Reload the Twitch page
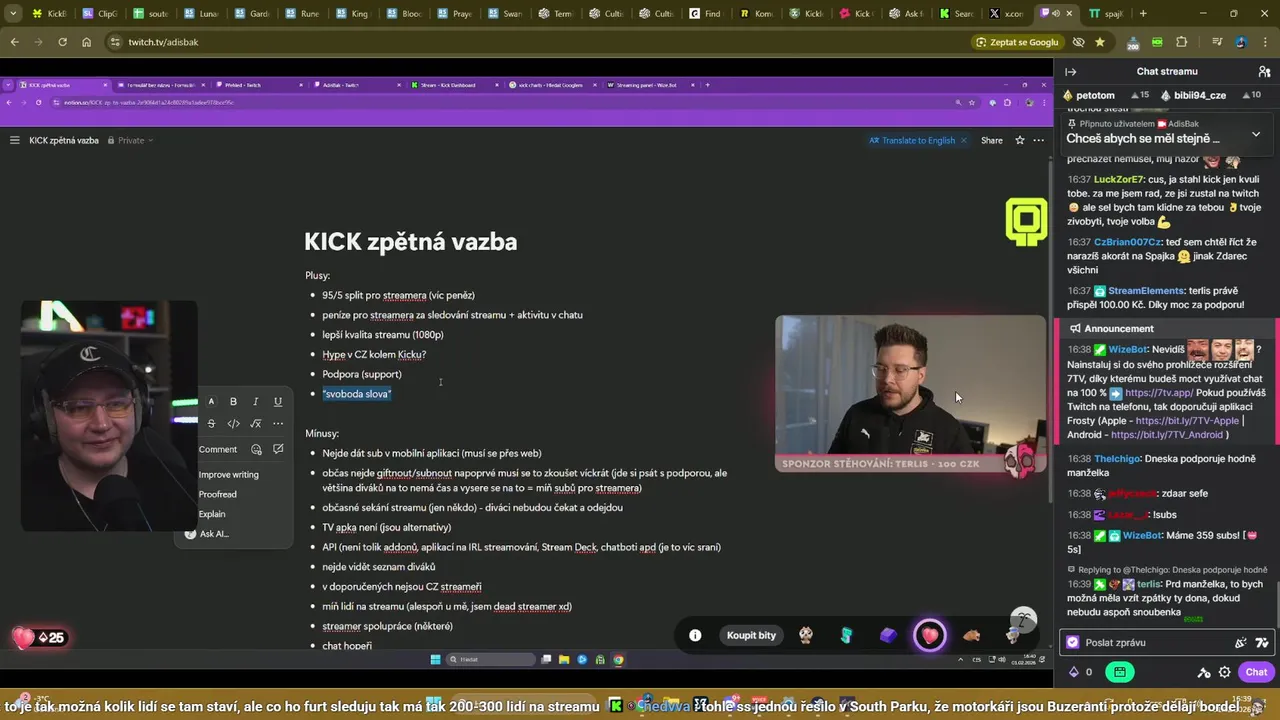 (62, 42)
